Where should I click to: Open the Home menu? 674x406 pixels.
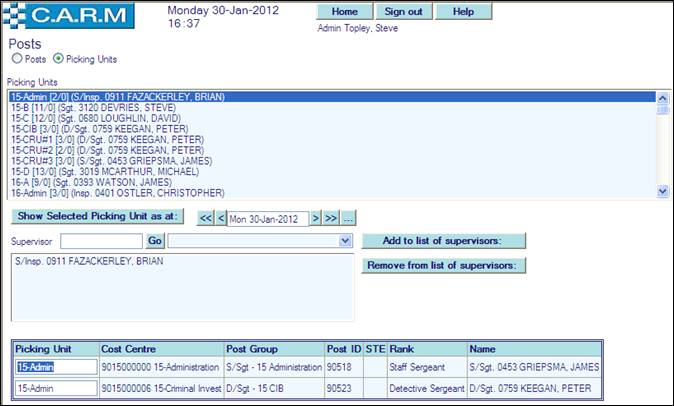[345, 11]
